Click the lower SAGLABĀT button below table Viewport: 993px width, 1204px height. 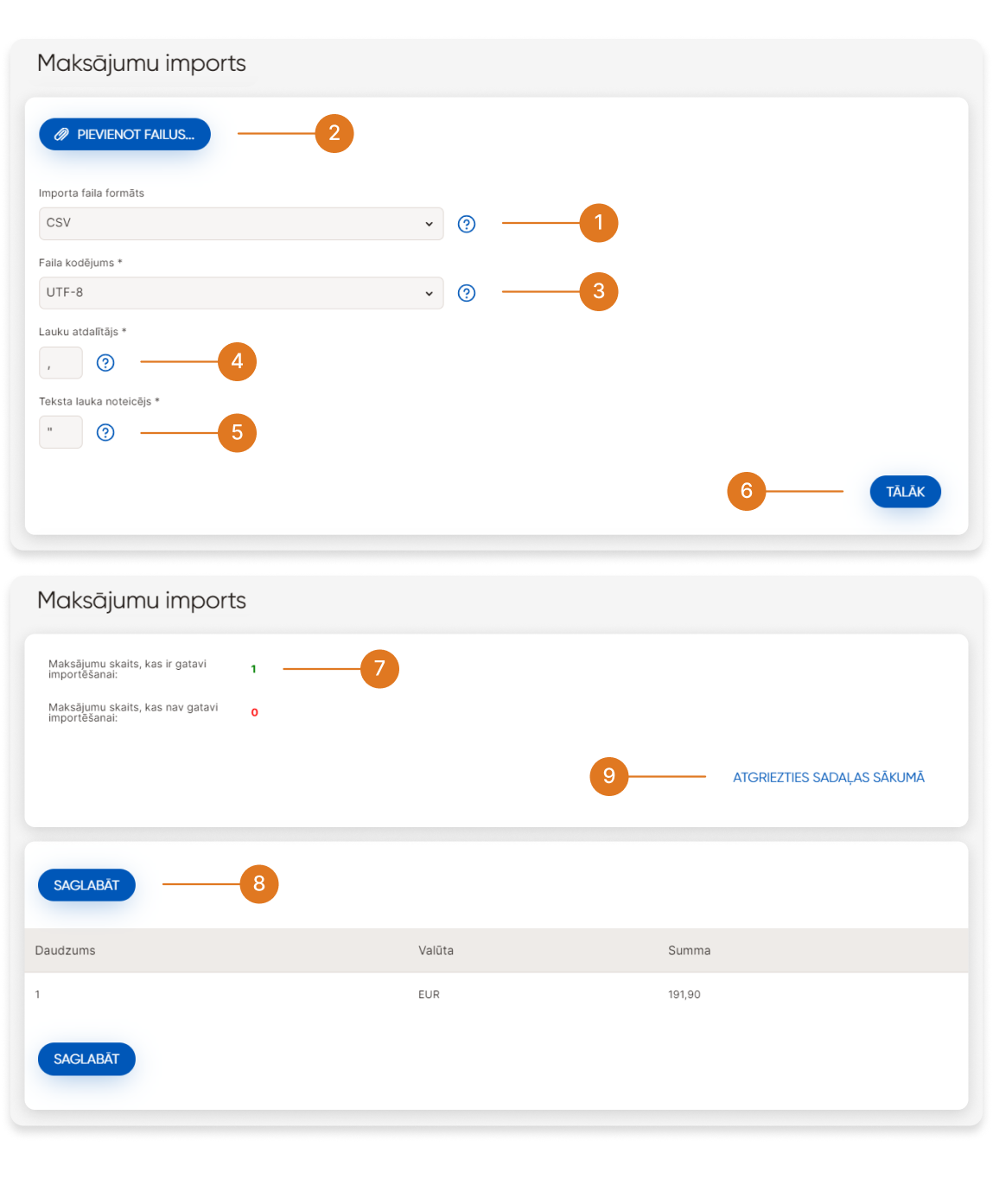86,1059
